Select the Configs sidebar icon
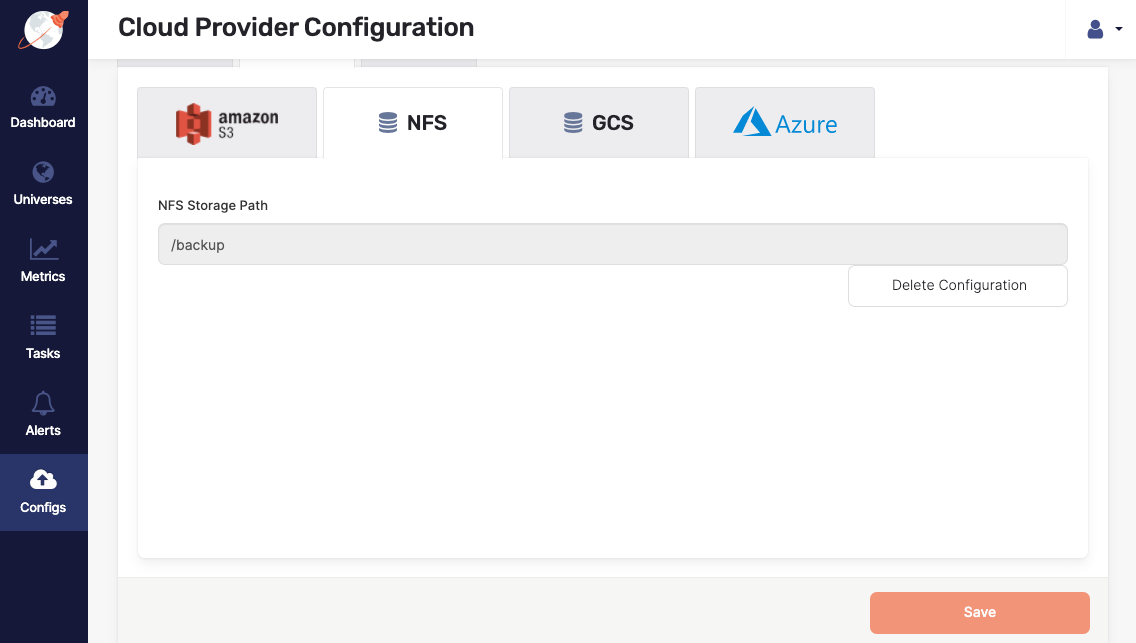The width and height of the screenshot is (1136, 643). click(43, 491)
